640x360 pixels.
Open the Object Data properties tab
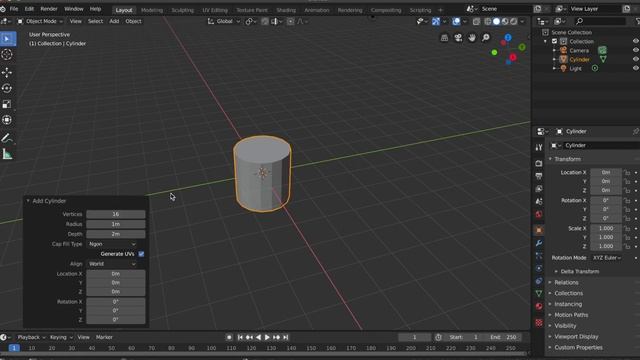[539, 293]
